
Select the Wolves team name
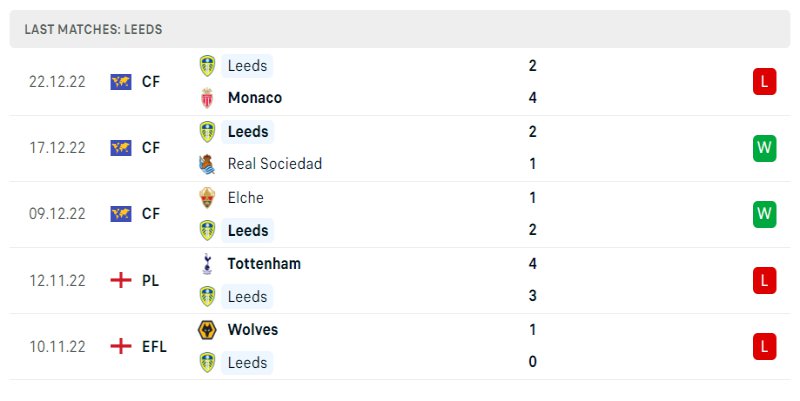[x=253, y=329]
